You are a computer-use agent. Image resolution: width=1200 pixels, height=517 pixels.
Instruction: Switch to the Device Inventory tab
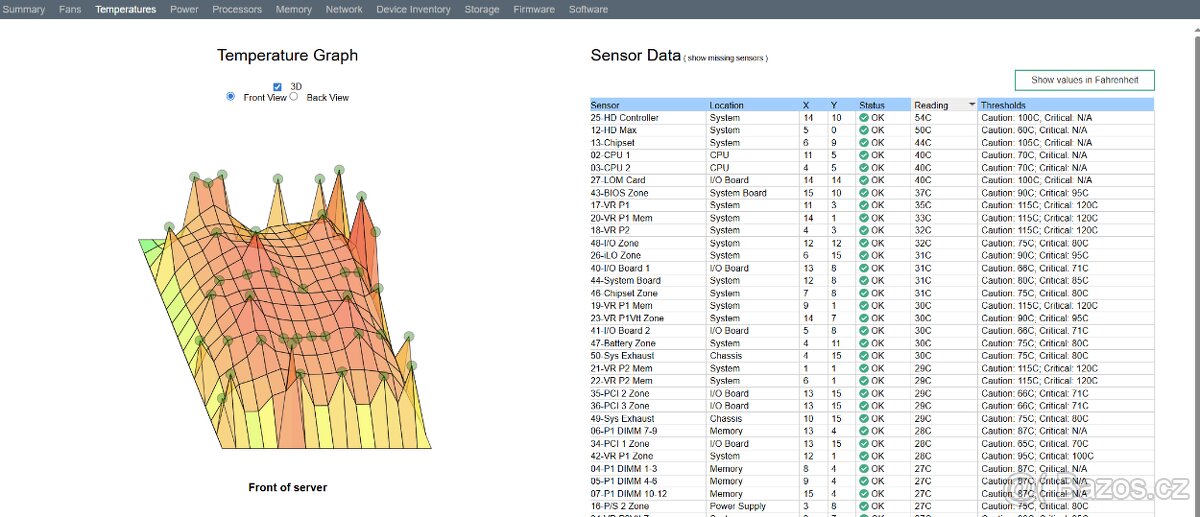(x=413, y=9)
